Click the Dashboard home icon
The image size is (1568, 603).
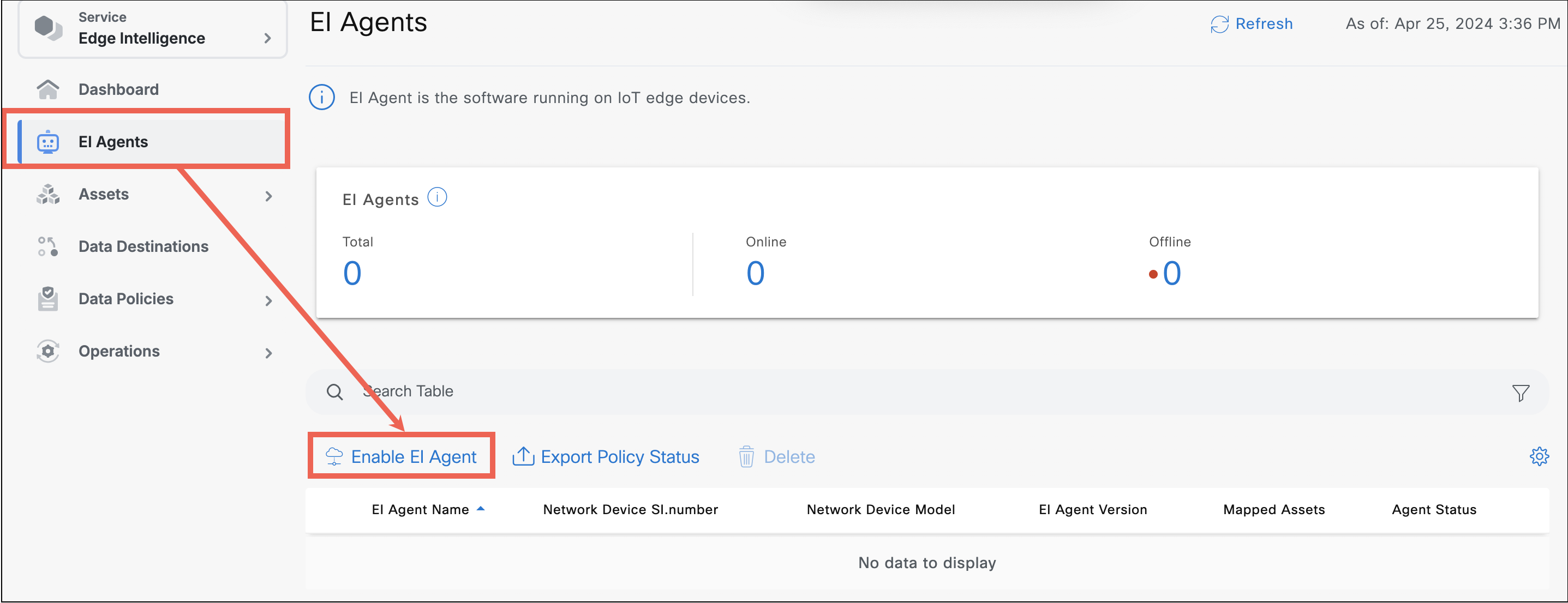click(x=47, y=89)
